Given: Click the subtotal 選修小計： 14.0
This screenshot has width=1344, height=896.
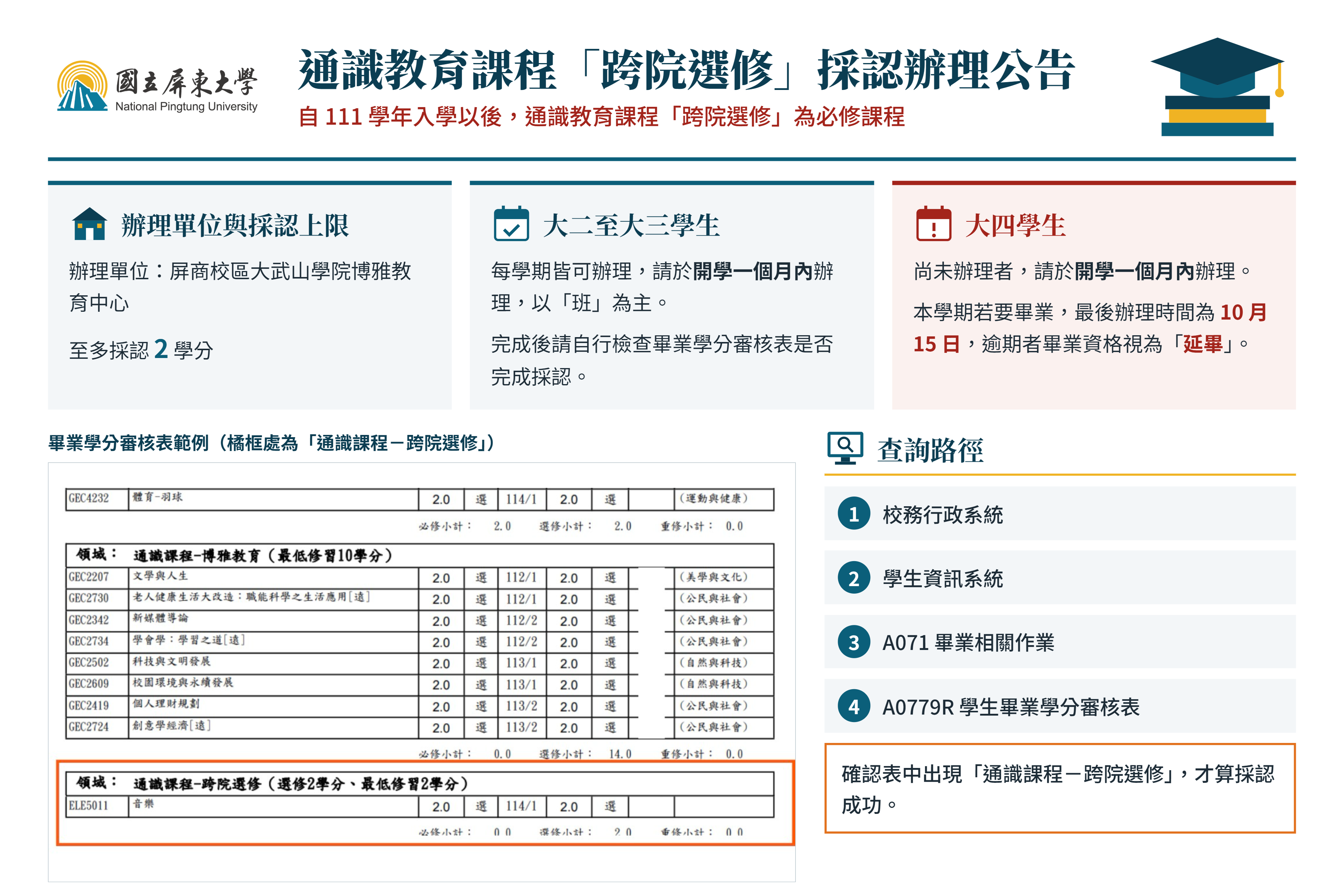Looking at the screenshot, I should 585,754.
